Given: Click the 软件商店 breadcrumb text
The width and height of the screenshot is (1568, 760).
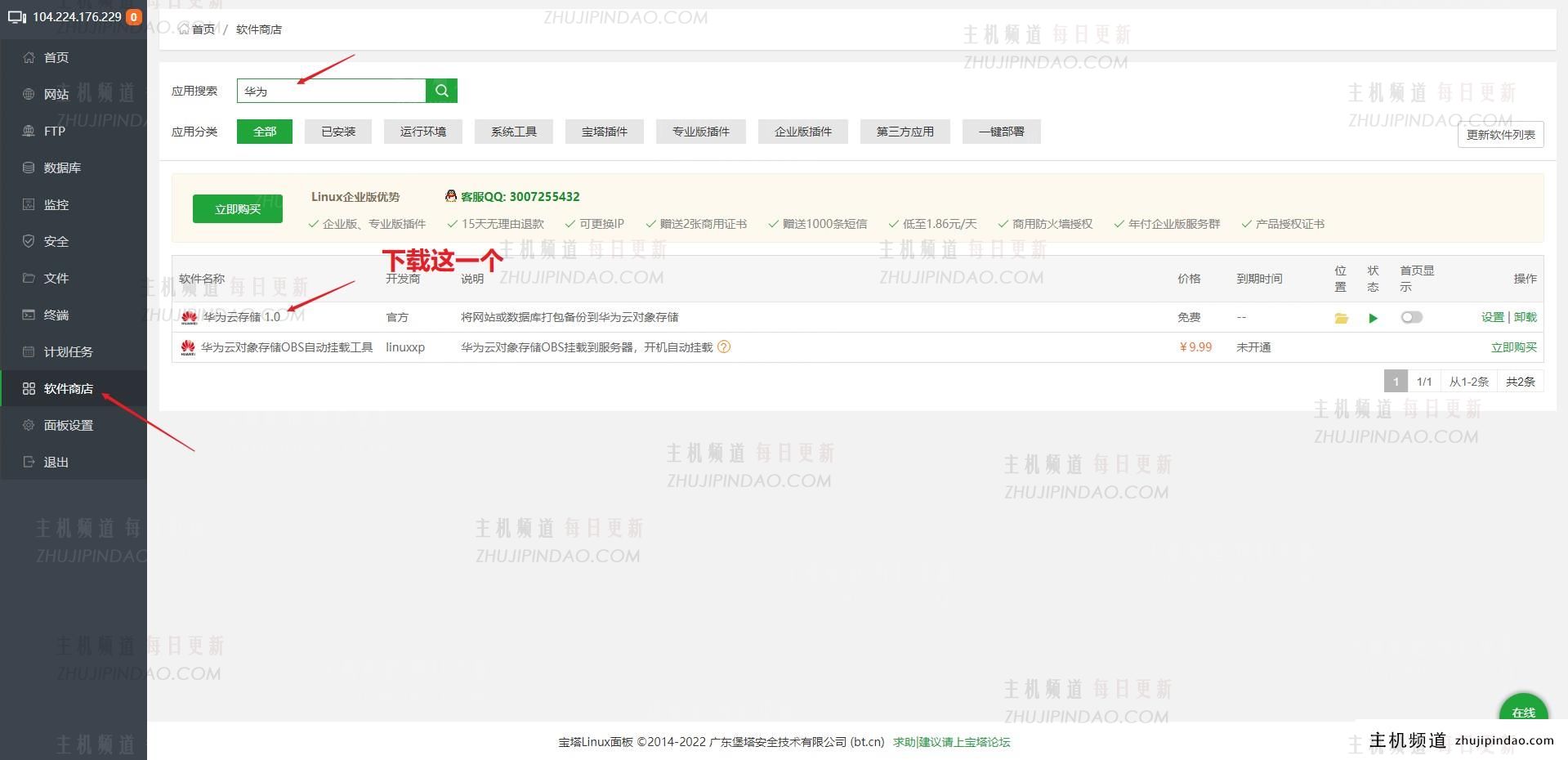Looking at the screenshot, I should tap(259, 29).
